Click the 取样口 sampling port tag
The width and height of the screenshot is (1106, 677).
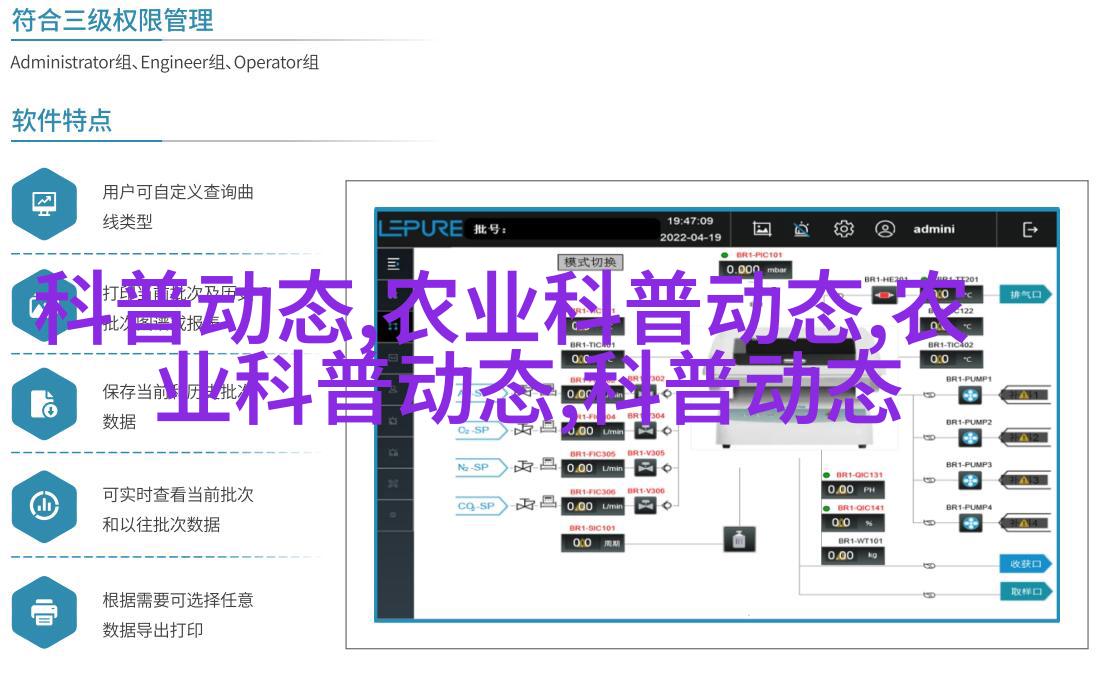click(x=1026, y=592)
